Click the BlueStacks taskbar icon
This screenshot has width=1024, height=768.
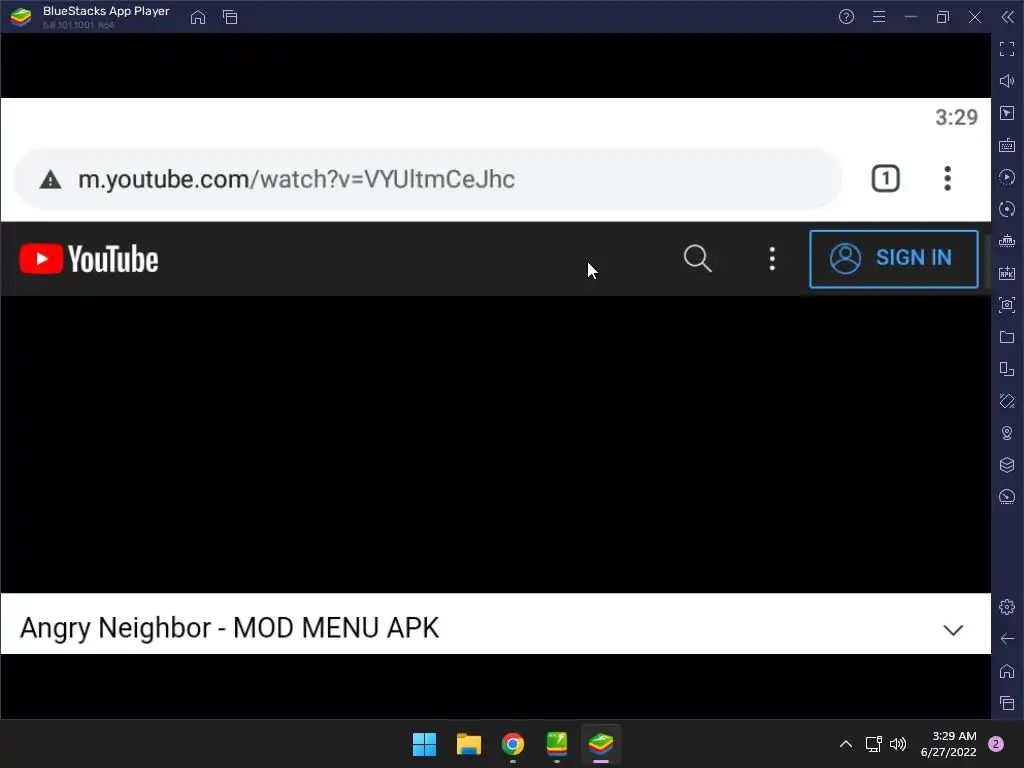tap(601, 744)
